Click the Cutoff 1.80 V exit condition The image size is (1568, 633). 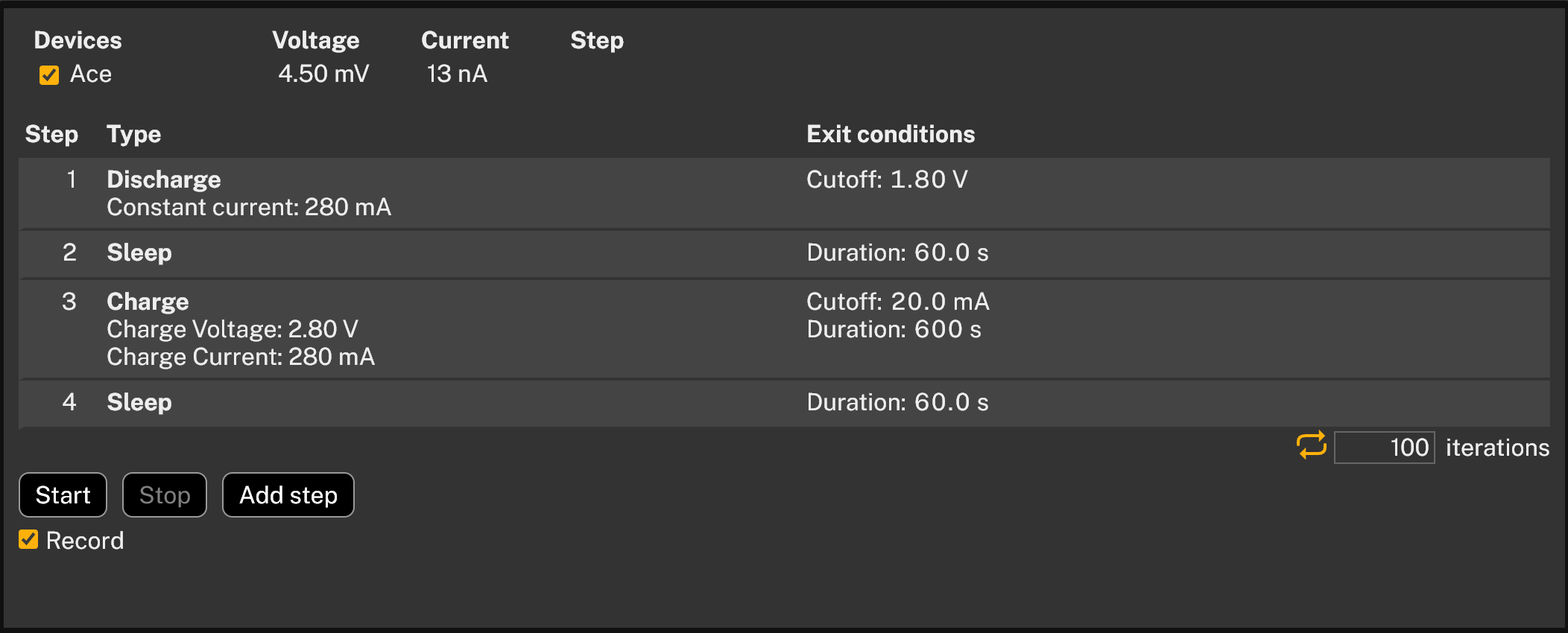(887, 179)
